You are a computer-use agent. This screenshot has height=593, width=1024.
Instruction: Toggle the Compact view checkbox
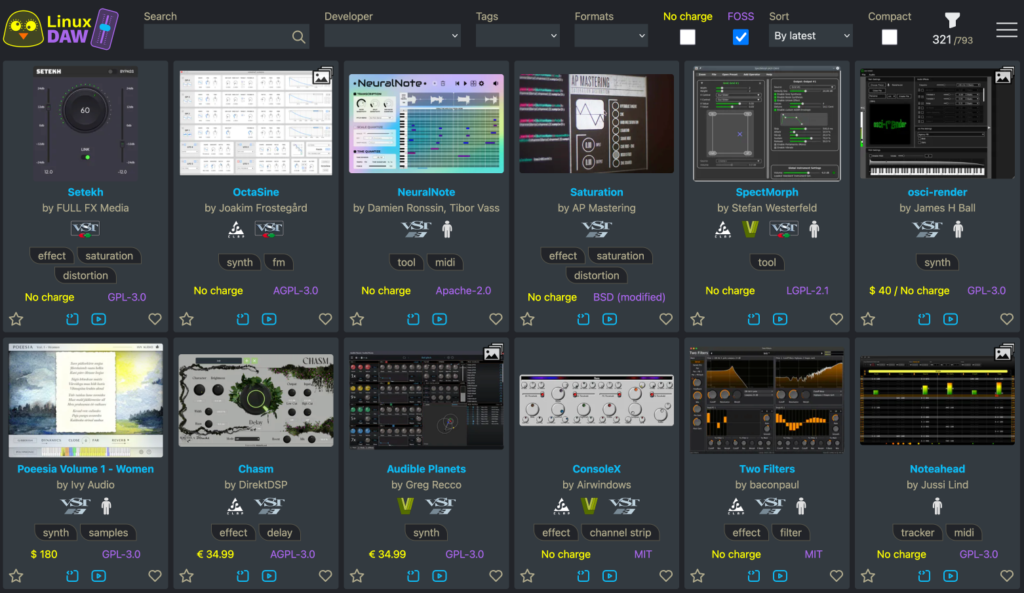coord(889,37)
